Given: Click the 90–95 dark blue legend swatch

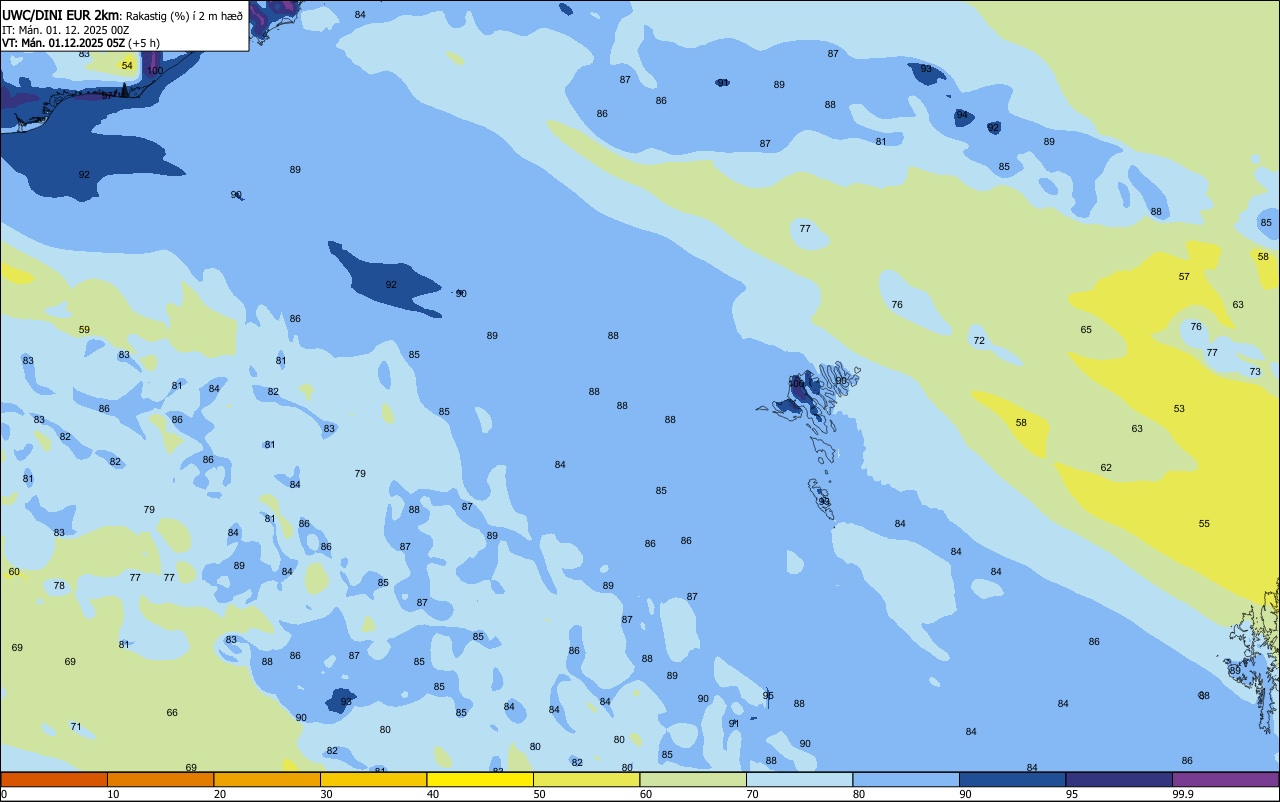Looking at the screenshot, I should [1012, 779].
